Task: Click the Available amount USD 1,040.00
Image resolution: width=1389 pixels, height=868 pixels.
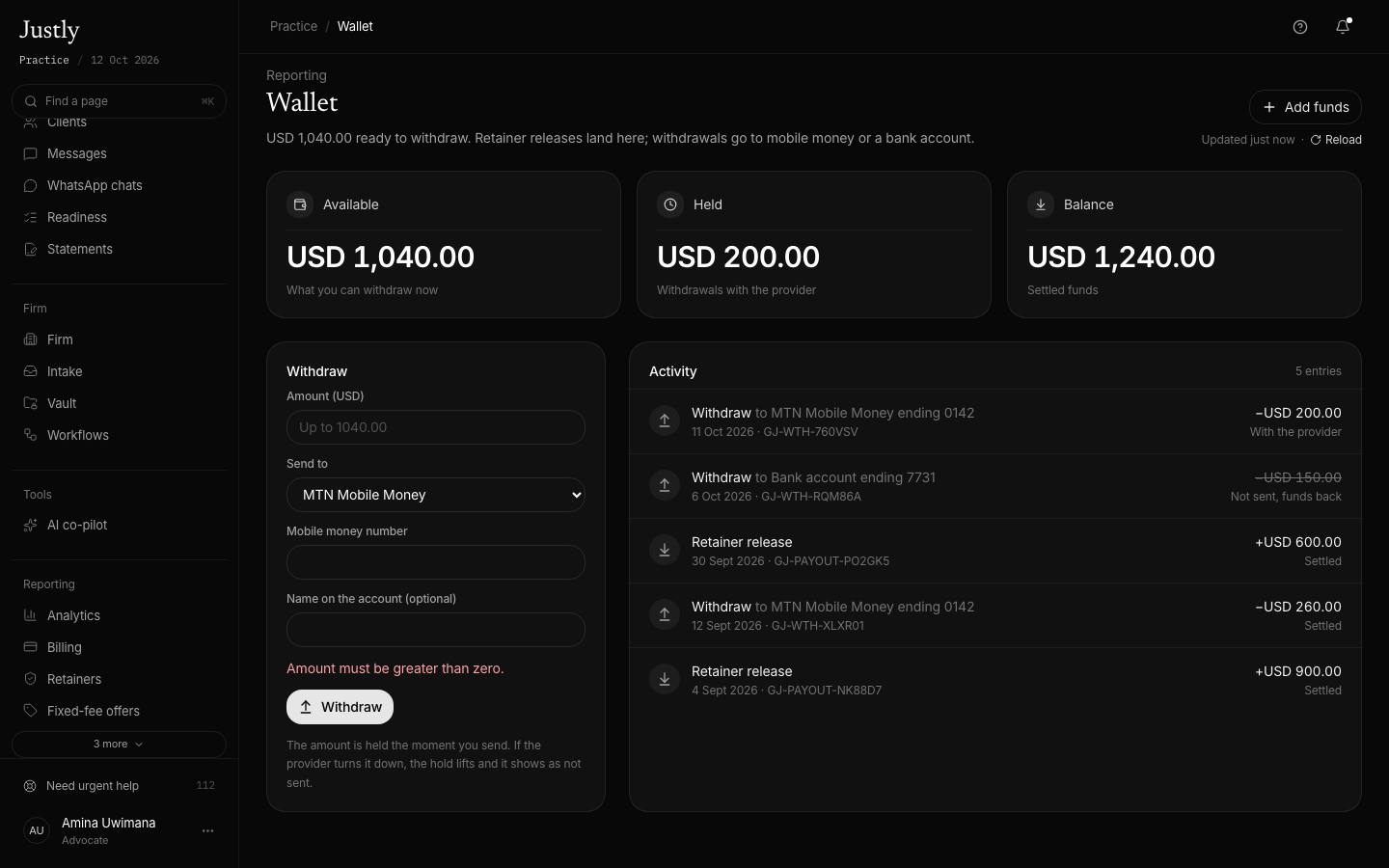Action: point(380,257)
